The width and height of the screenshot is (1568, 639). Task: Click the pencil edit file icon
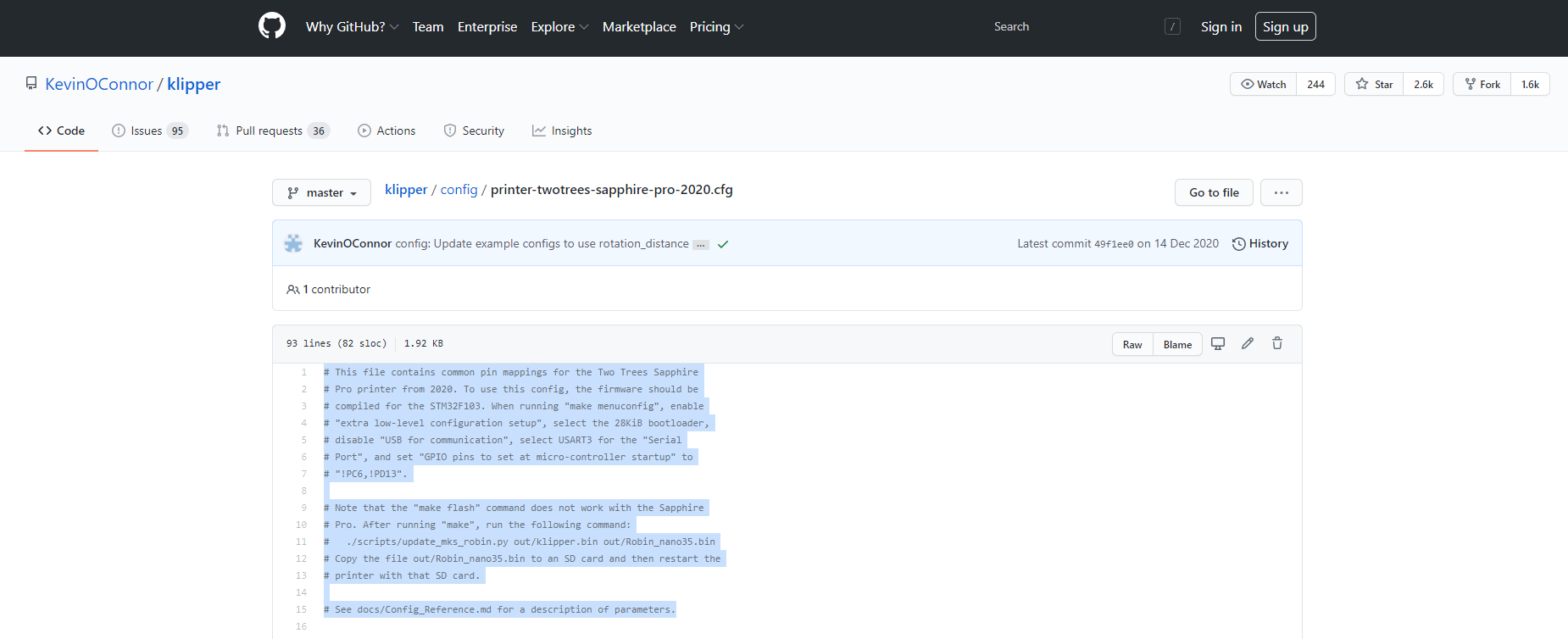pyautogui.click(x=1248, y=343)
